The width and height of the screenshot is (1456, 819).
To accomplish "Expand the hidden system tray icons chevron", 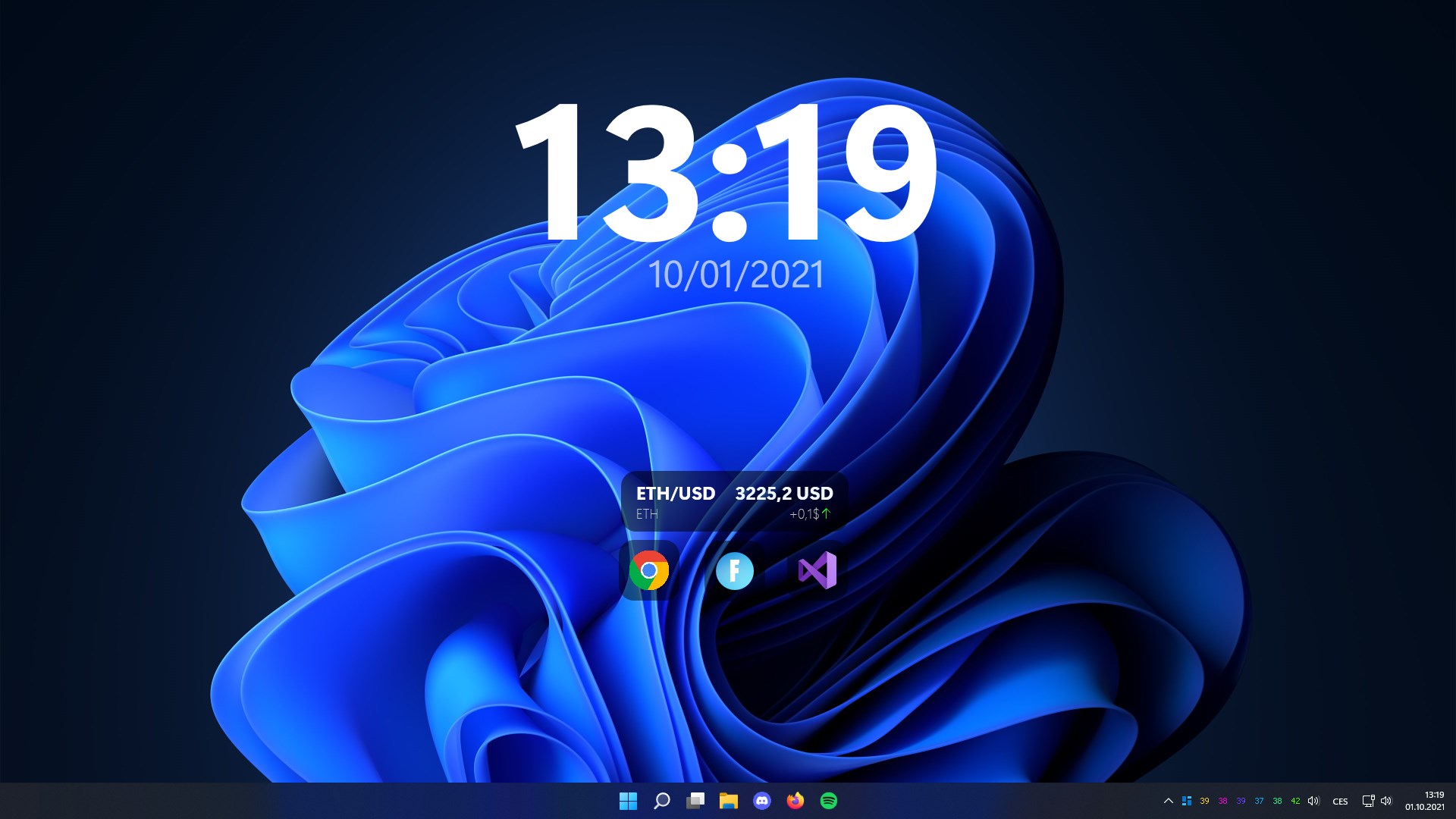I will click(1168, 801).
